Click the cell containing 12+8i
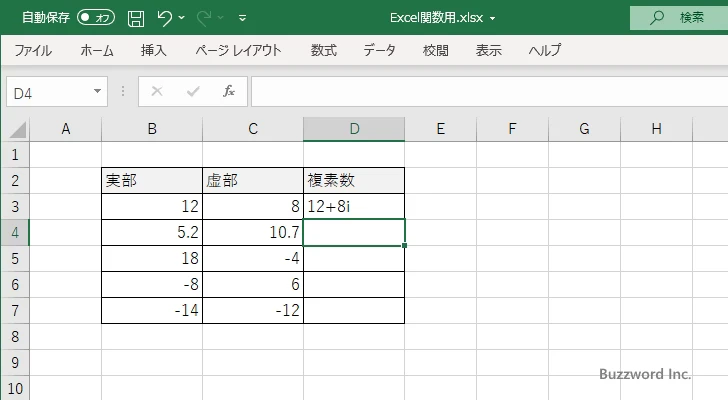 (x=354, y=206)
